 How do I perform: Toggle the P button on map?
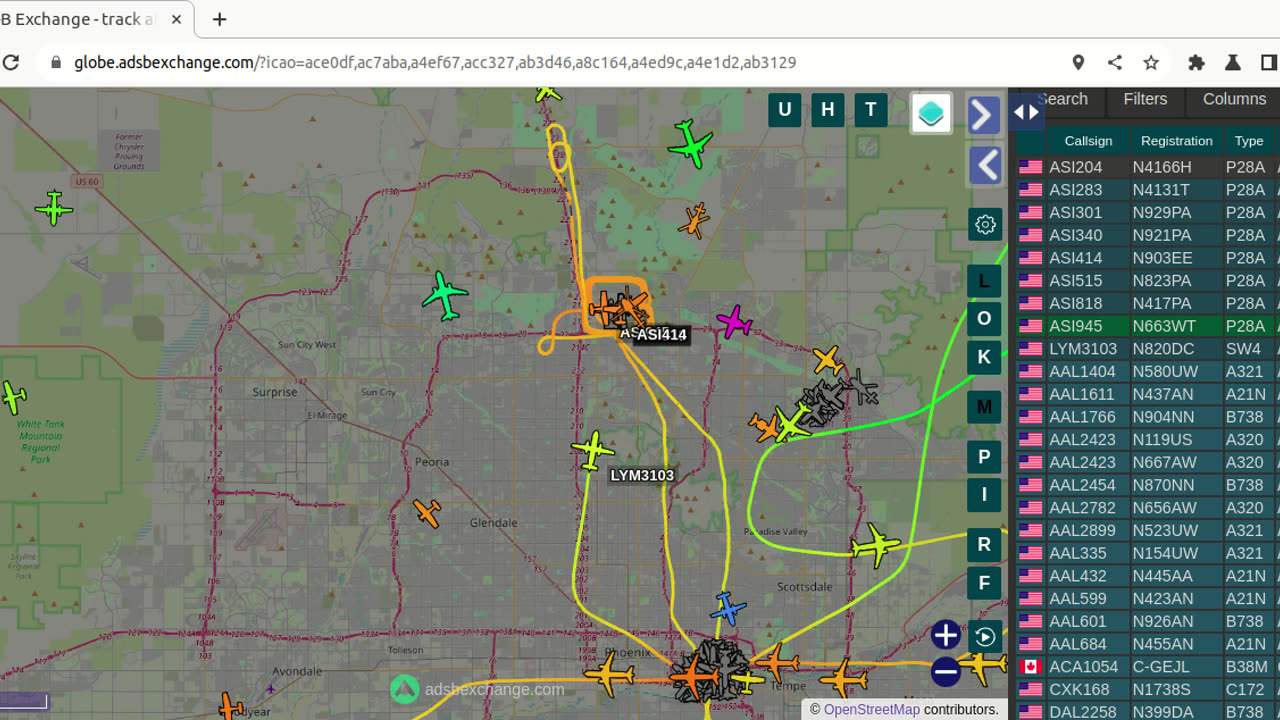click(984, 457)
